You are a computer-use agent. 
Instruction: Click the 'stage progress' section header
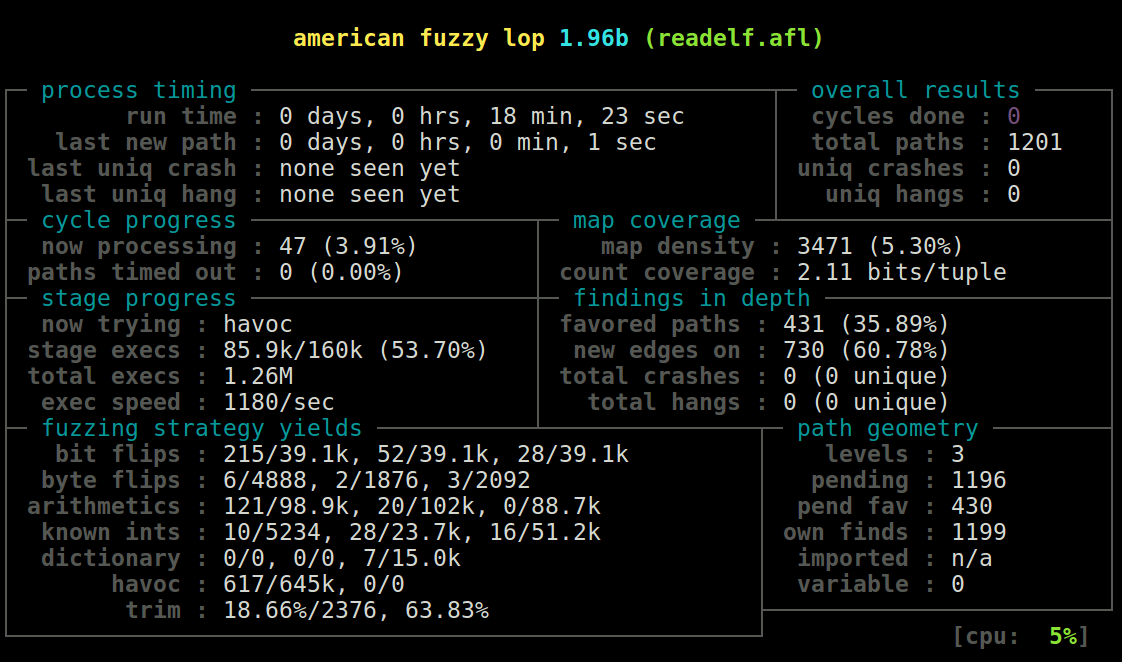139,298
